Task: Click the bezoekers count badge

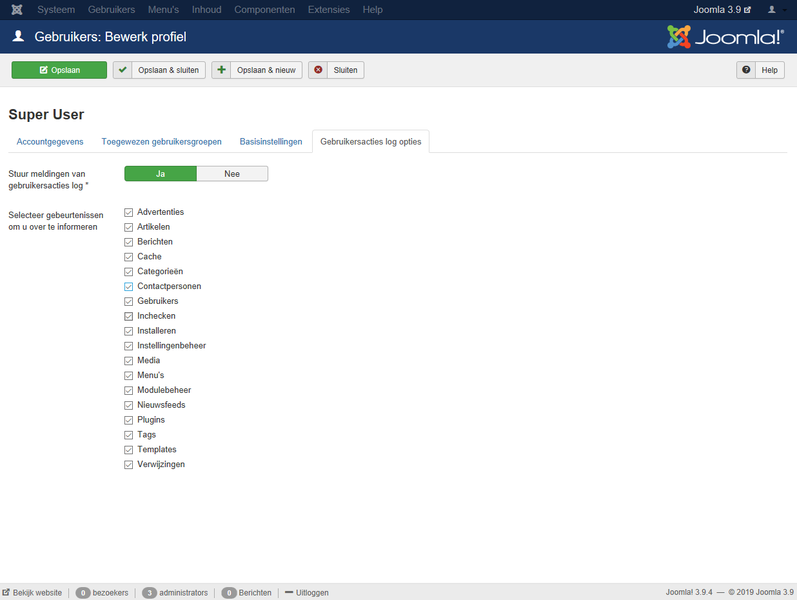Action: pyautogui.click(x=83, y=593)
